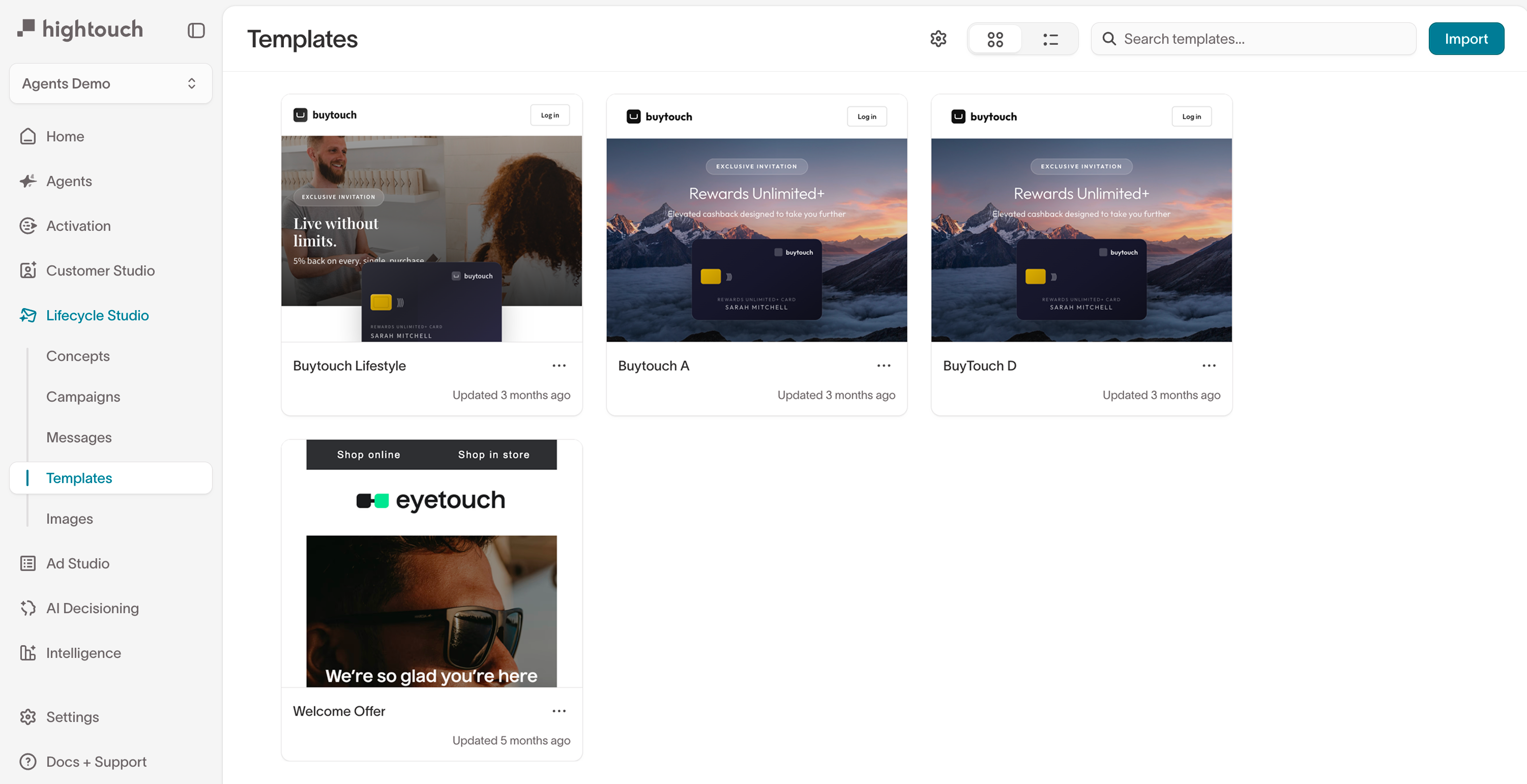Open Campaigns under Lifecycle Studio
The image size is (1527, 784).
[x=83, y=397]
